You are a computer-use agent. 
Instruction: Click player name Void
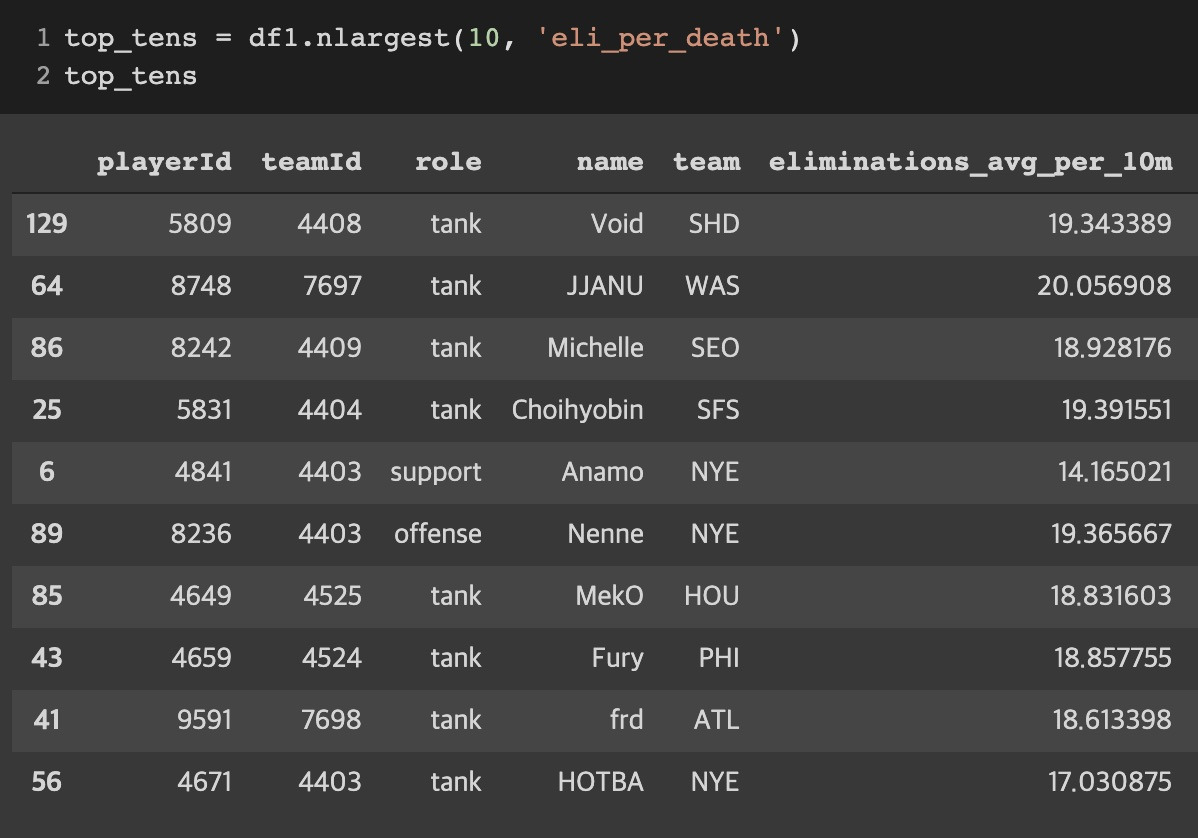(x=617, y=224)
